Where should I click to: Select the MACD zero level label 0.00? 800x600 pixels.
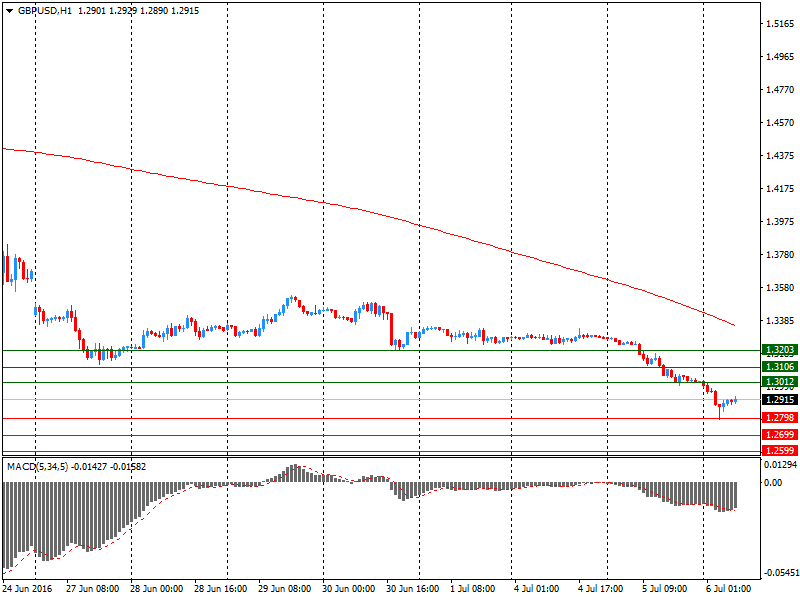point(773,482)
